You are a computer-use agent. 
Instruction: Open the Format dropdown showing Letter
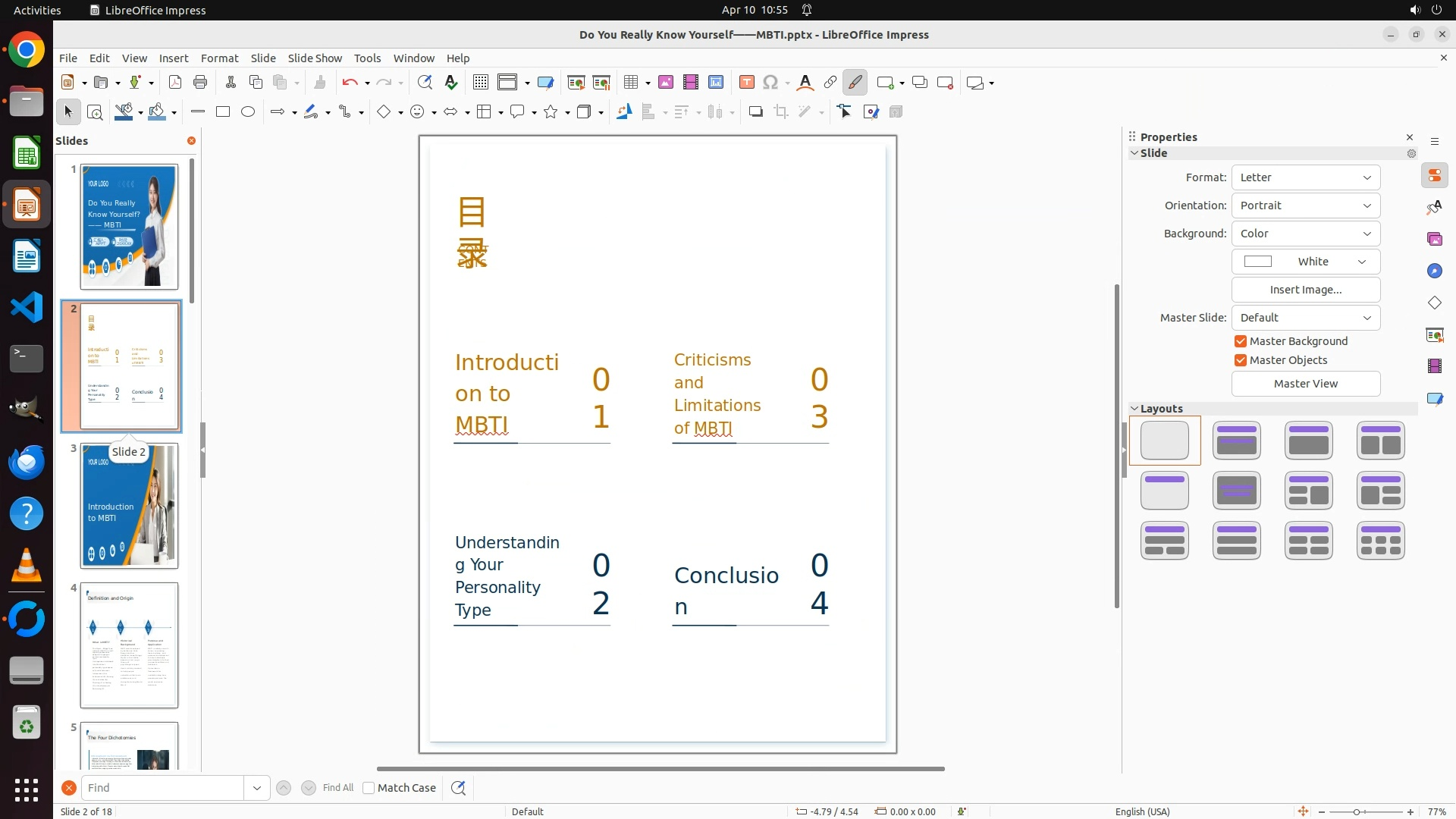click(x=1305, y=177)
